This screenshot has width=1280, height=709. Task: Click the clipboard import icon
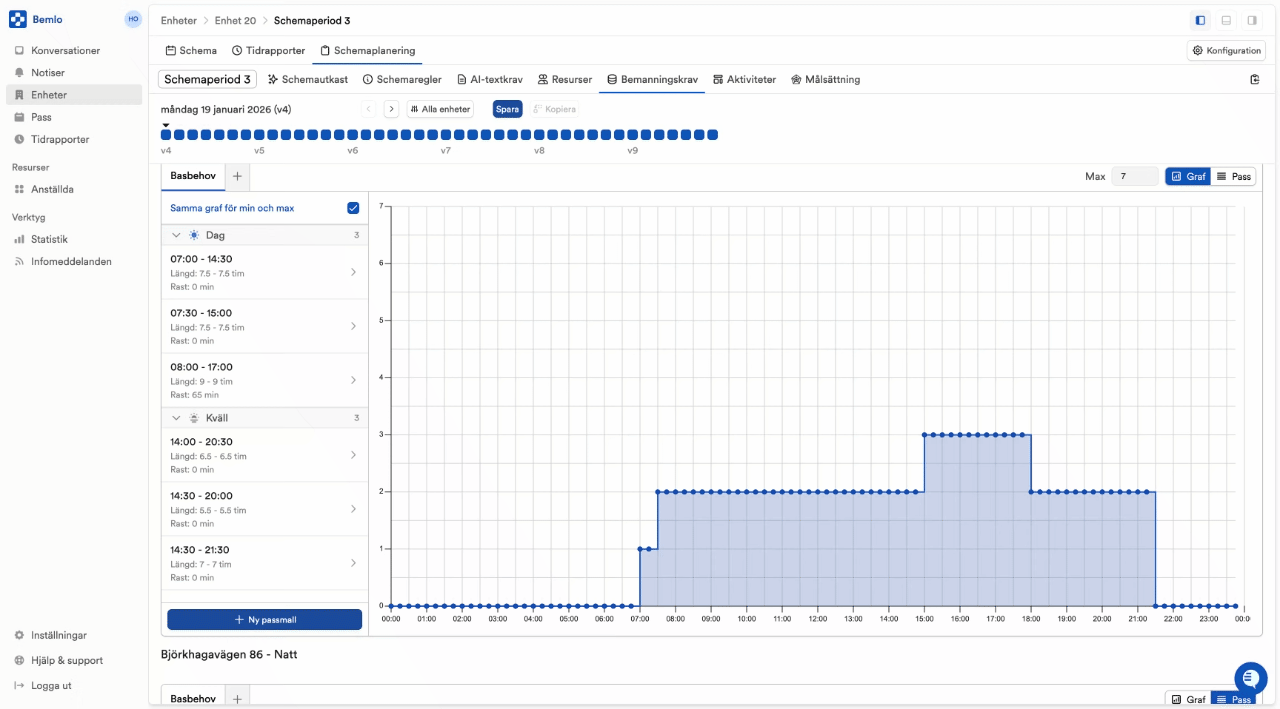click(x=1255, y=79)
